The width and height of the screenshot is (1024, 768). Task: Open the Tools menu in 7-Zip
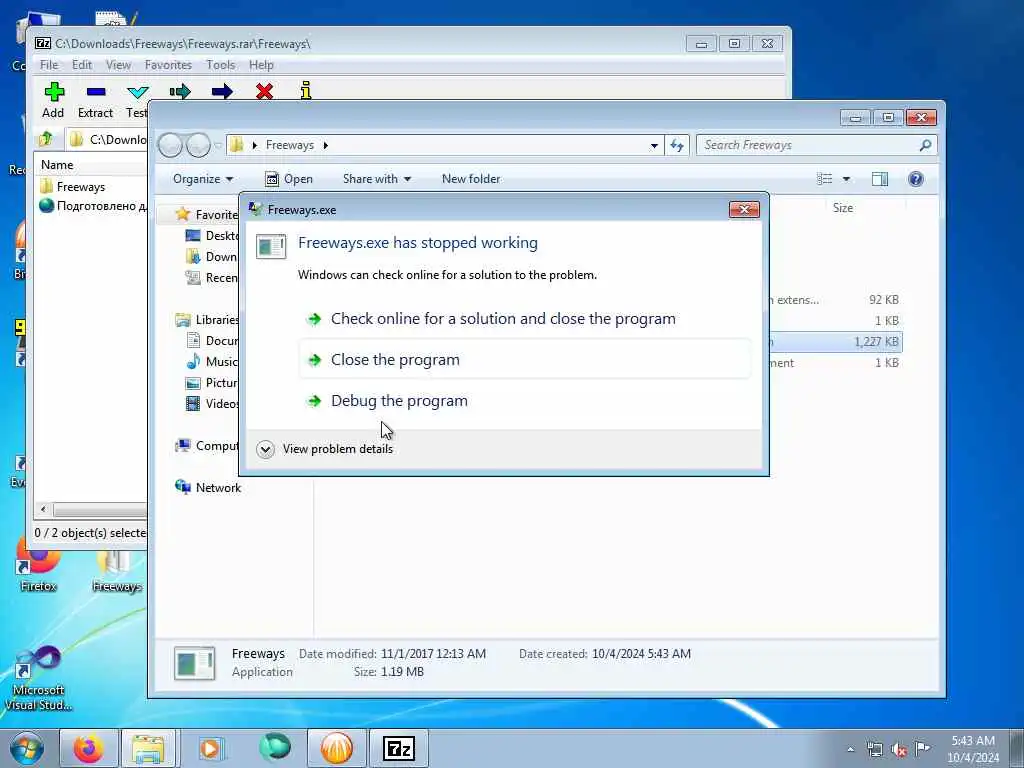pos(220,65)
